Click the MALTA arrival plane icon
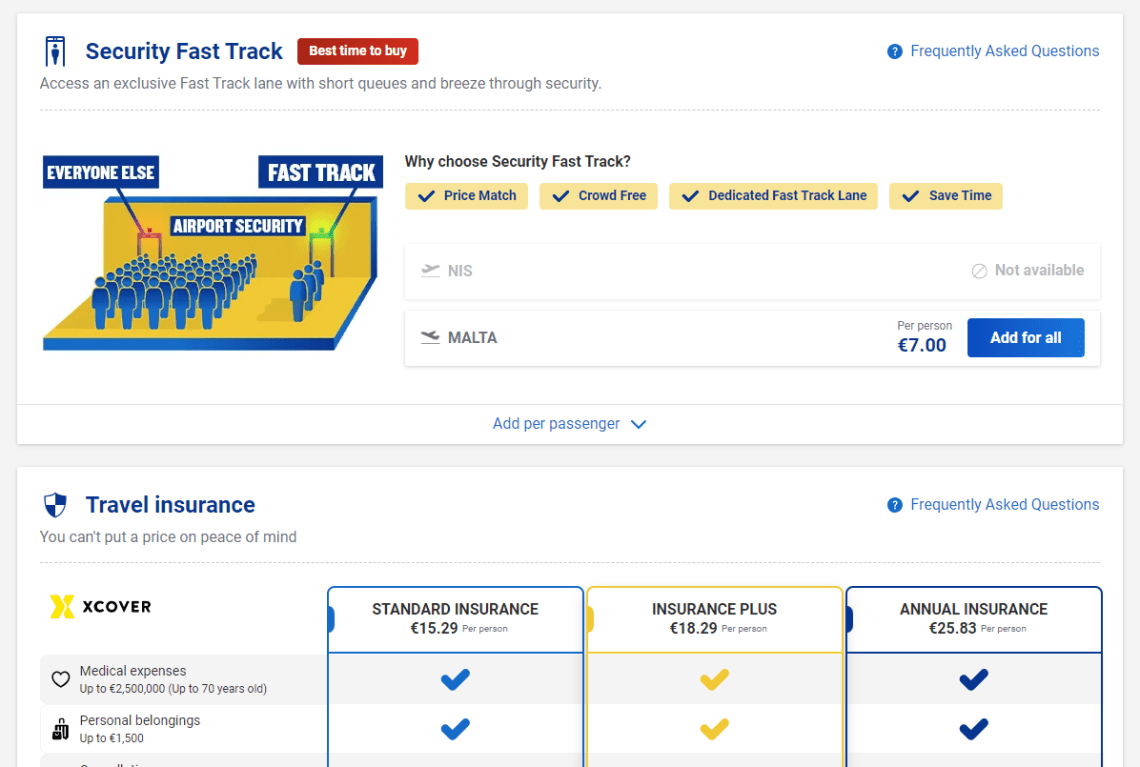This screenshot has height=767, width=1140. [430, 337]
